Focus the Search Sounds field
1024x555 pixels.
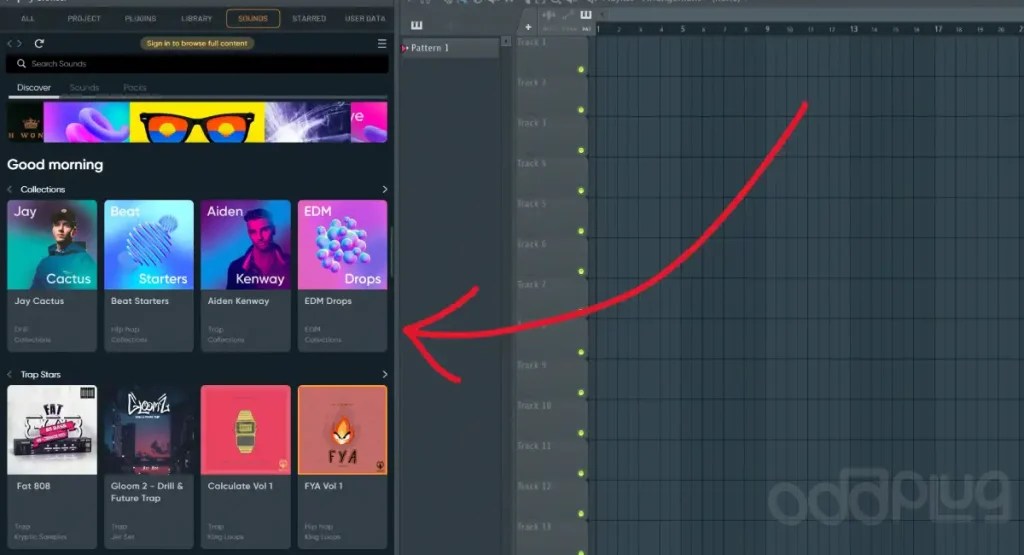pos(197,63)
